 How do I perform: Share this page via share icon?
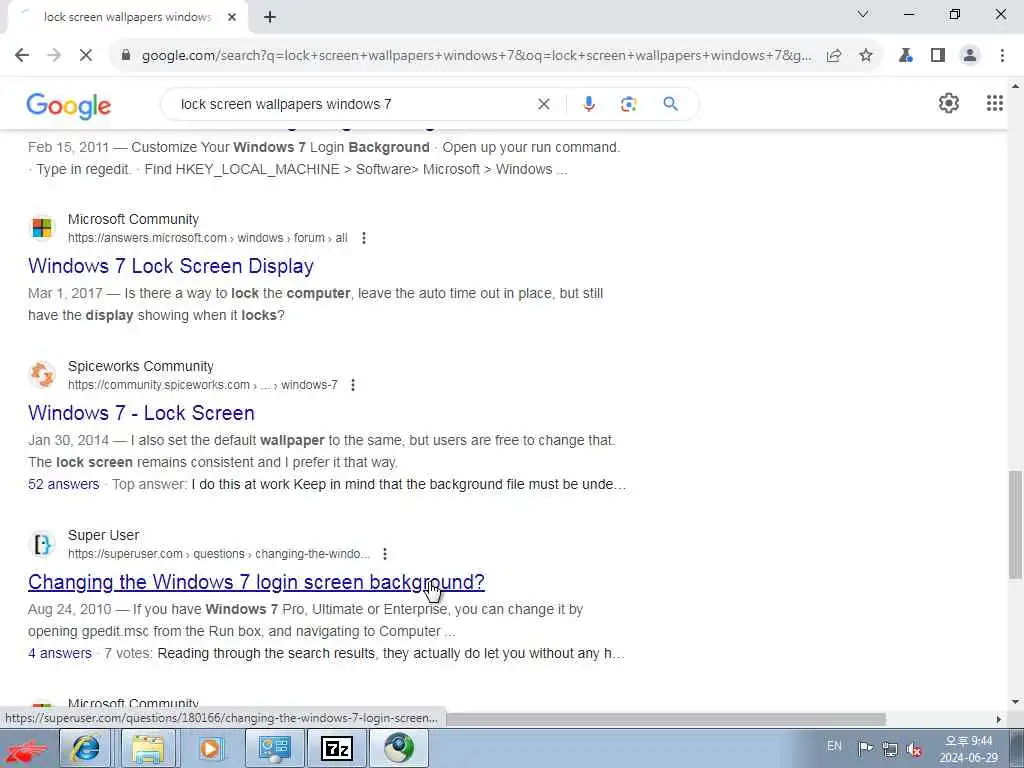[834, 56]
